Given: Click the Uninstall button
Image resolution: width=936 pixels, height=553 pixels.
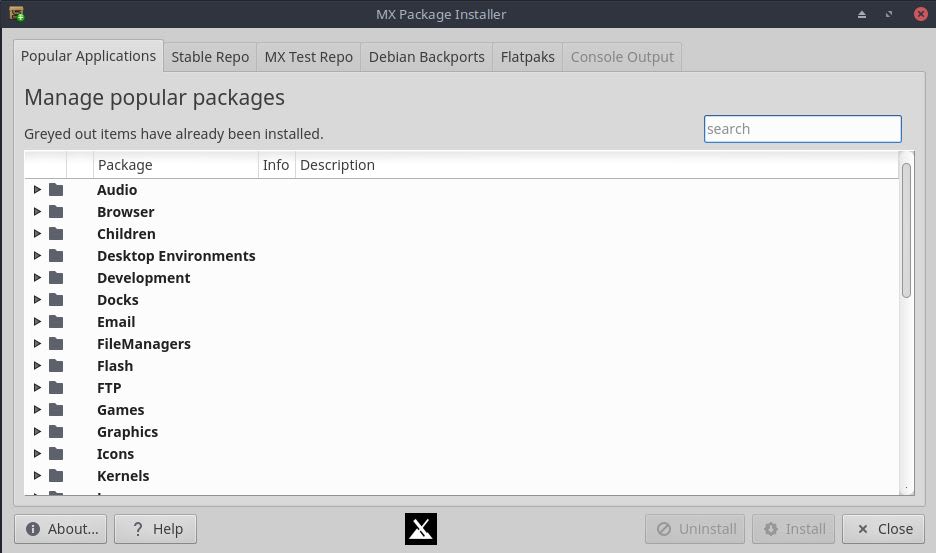Looking at the screenshot, I should click(x=695, y=529).
